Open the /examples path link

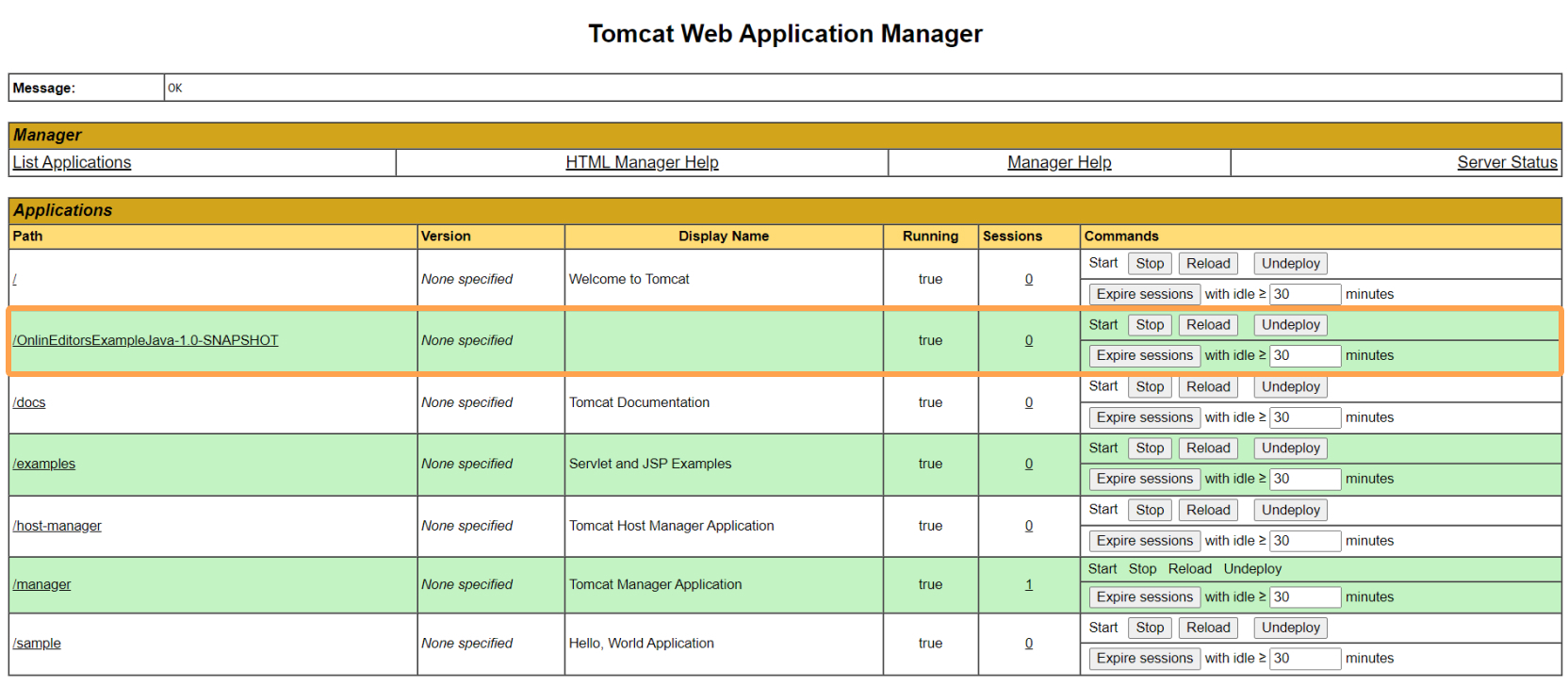(44, 464)
